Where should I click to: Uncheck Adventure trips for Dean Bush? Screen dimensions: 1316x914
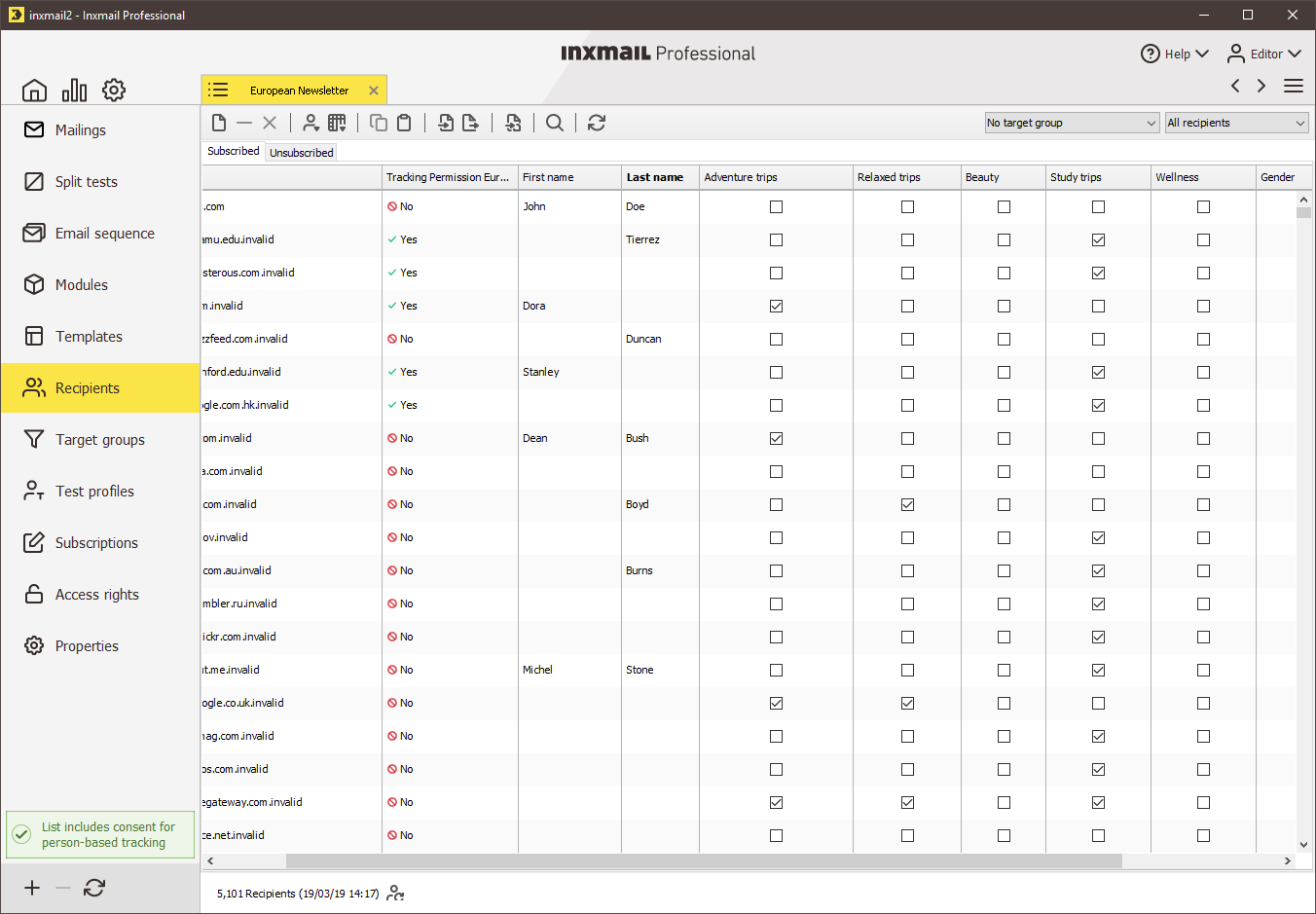point(776,438)
